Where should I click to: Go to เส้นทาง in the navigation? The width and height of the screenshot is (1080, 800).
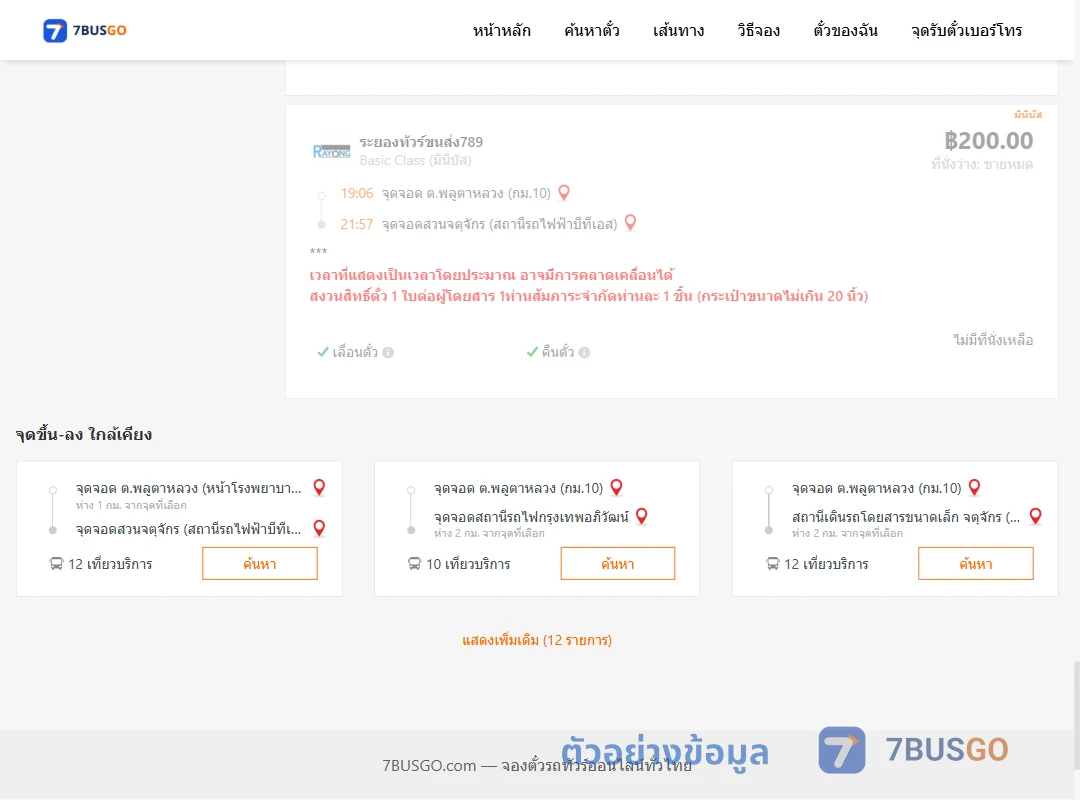678,30
